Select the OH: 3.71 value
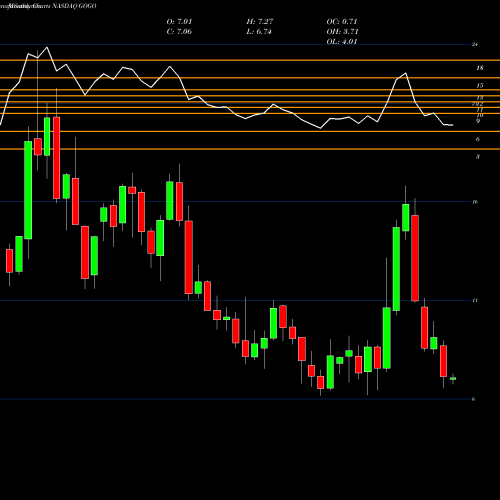Image resolution: width=500 pixels, height=500 pixels. (342, 32)
